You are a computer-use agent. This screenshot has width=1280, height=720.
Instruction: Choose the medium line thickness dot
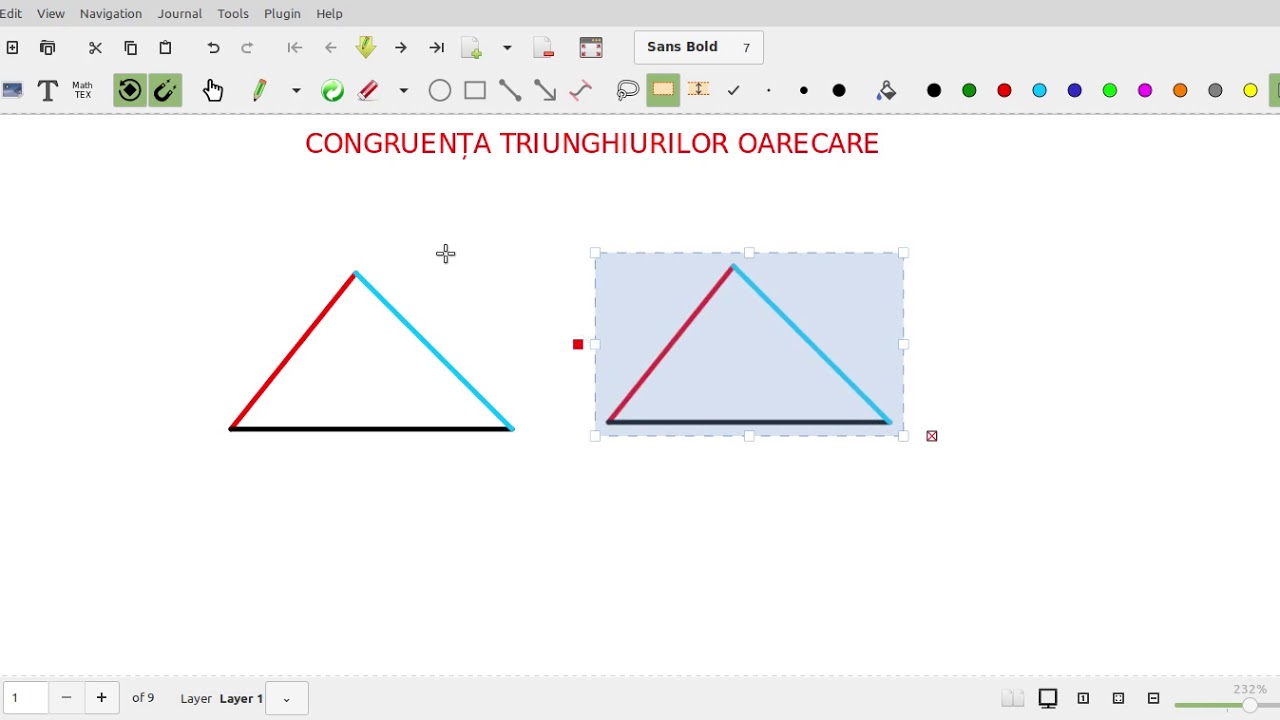(x=804, y=90)
